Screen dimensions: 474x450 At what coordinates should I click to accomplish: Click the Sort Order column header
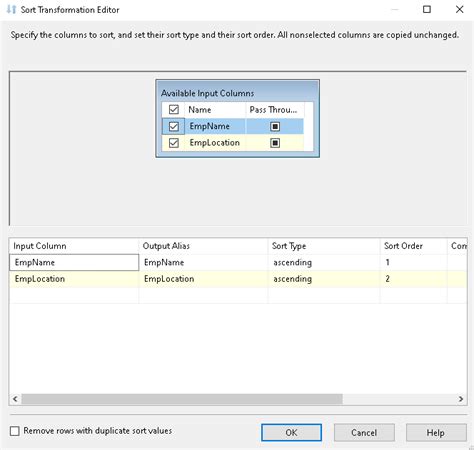(x=413, y=246)
